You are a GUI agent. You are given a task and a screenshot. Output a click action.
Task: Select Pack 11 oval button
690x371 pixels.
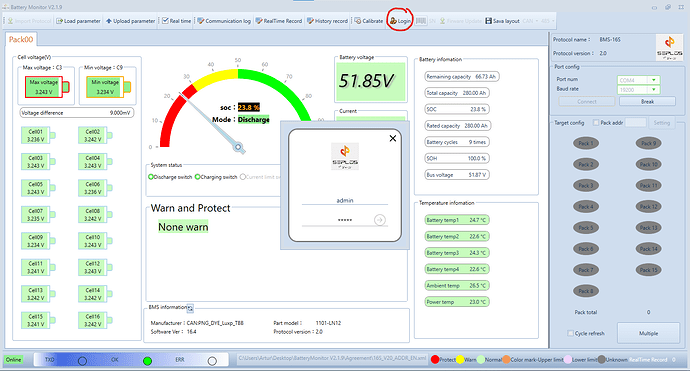point(648,185)
